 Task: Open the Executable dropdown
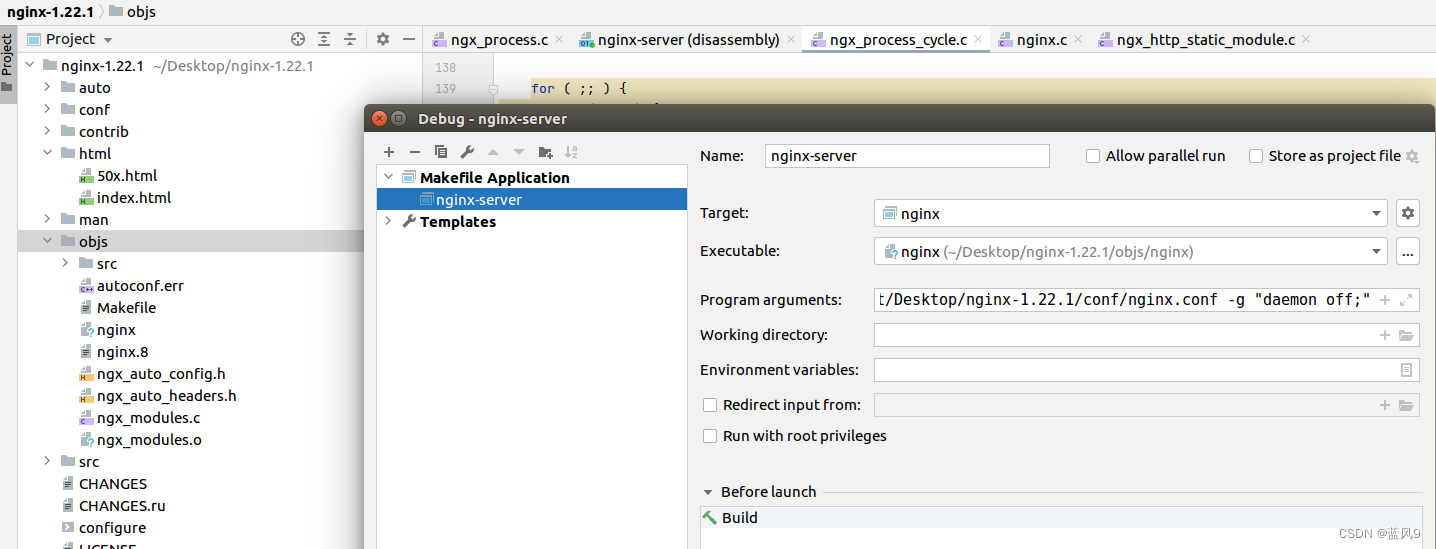pyautogui.click(x=1376, y=252)
